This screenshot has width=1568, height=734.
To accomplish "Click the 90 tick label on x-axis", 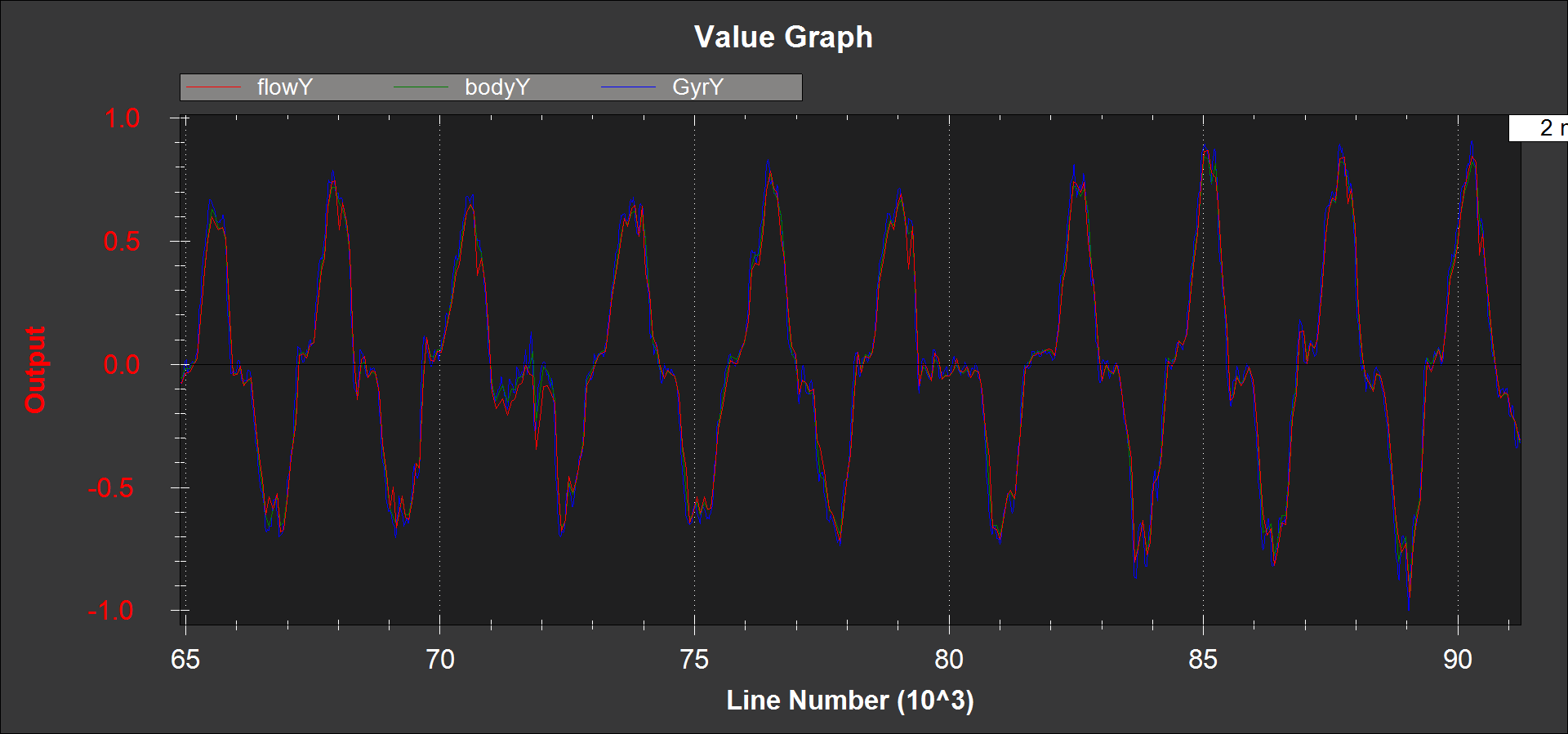I will [1458, 660].
